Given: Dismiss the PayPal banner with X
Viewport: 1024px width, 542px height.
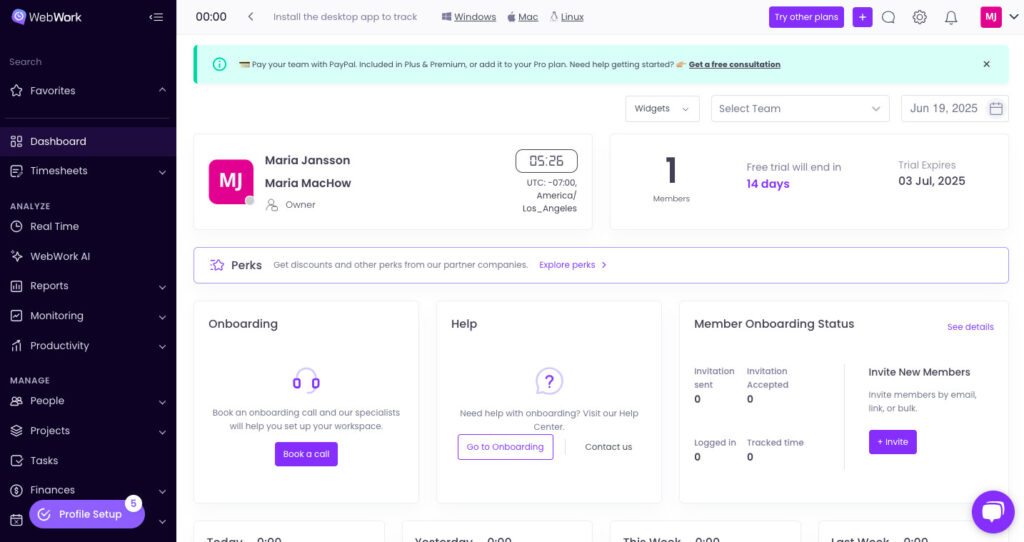Looking at the screenshot, I should pos(986,64).
